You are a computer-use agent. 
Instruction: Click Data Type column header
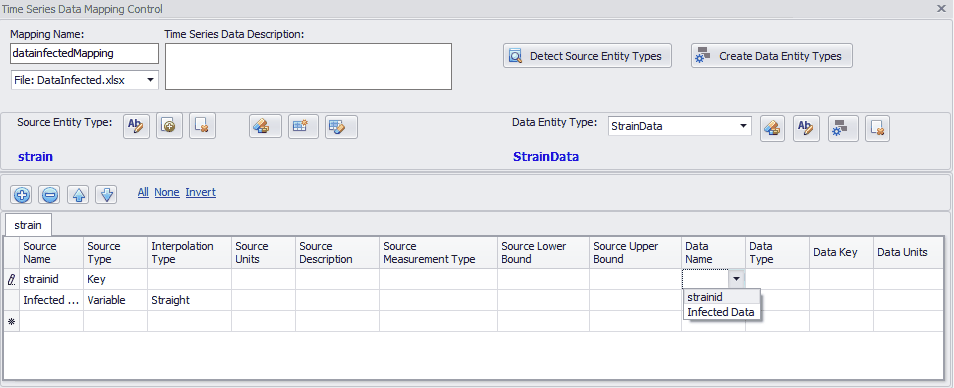(778, 252)
